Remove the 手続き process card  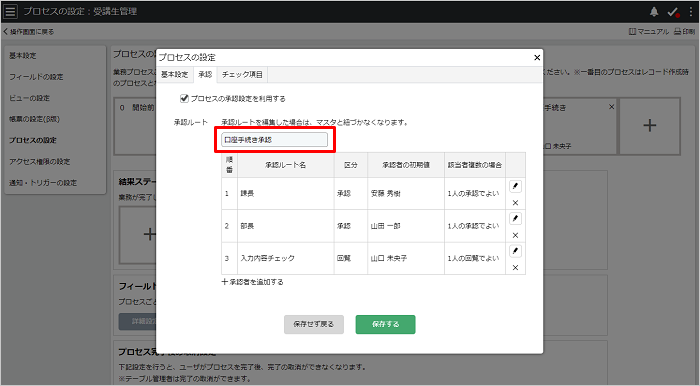pyautogui.click(x=612, y=107)
